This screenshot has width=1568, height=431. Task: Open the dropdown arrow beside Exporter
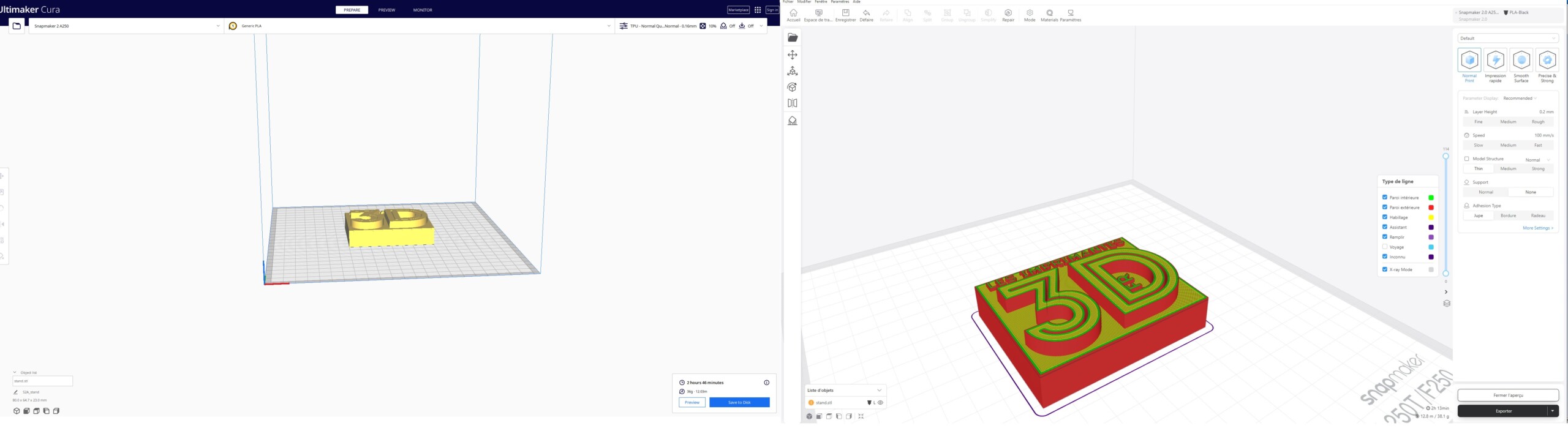tap(1553, 411)
